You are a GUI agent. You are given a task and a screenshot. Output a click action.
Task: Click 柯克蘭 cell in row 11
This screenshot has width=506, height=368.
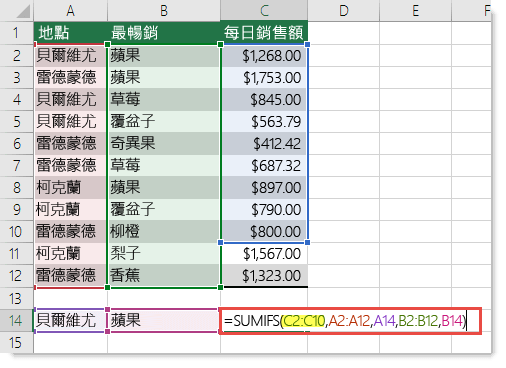click(x=70, y=254)
